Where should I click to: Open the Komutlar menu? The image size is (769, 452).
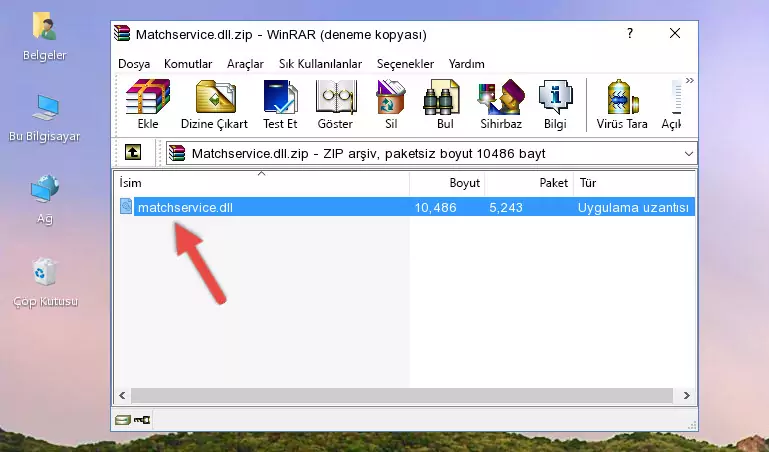188,64
